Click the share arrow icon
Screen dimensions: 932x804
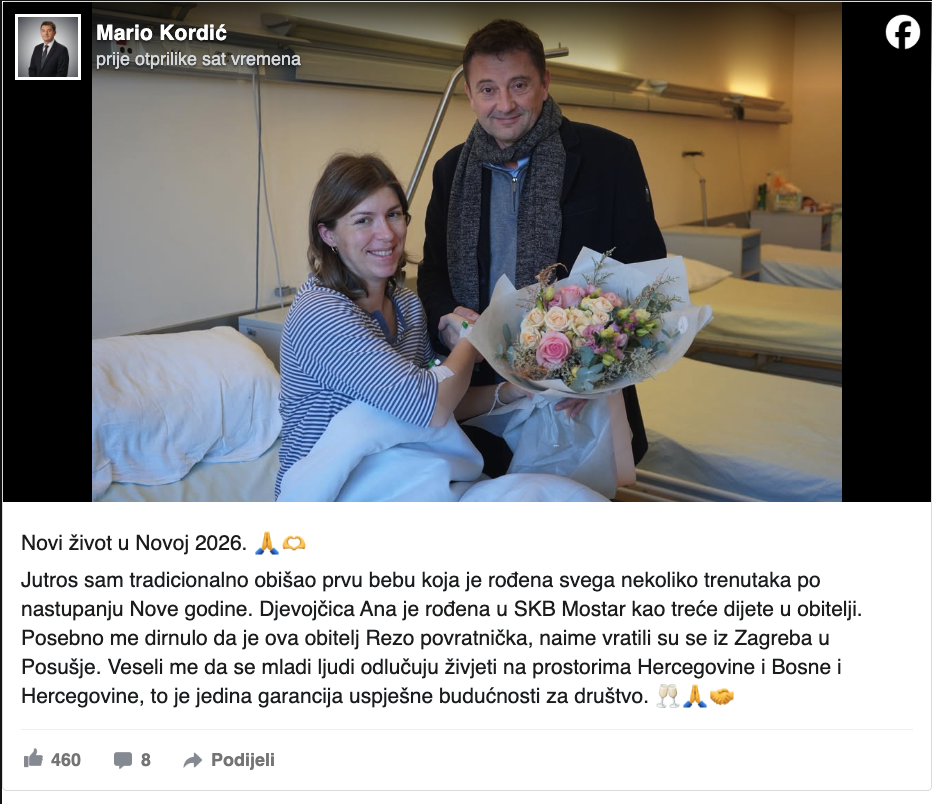coord(193,760)
